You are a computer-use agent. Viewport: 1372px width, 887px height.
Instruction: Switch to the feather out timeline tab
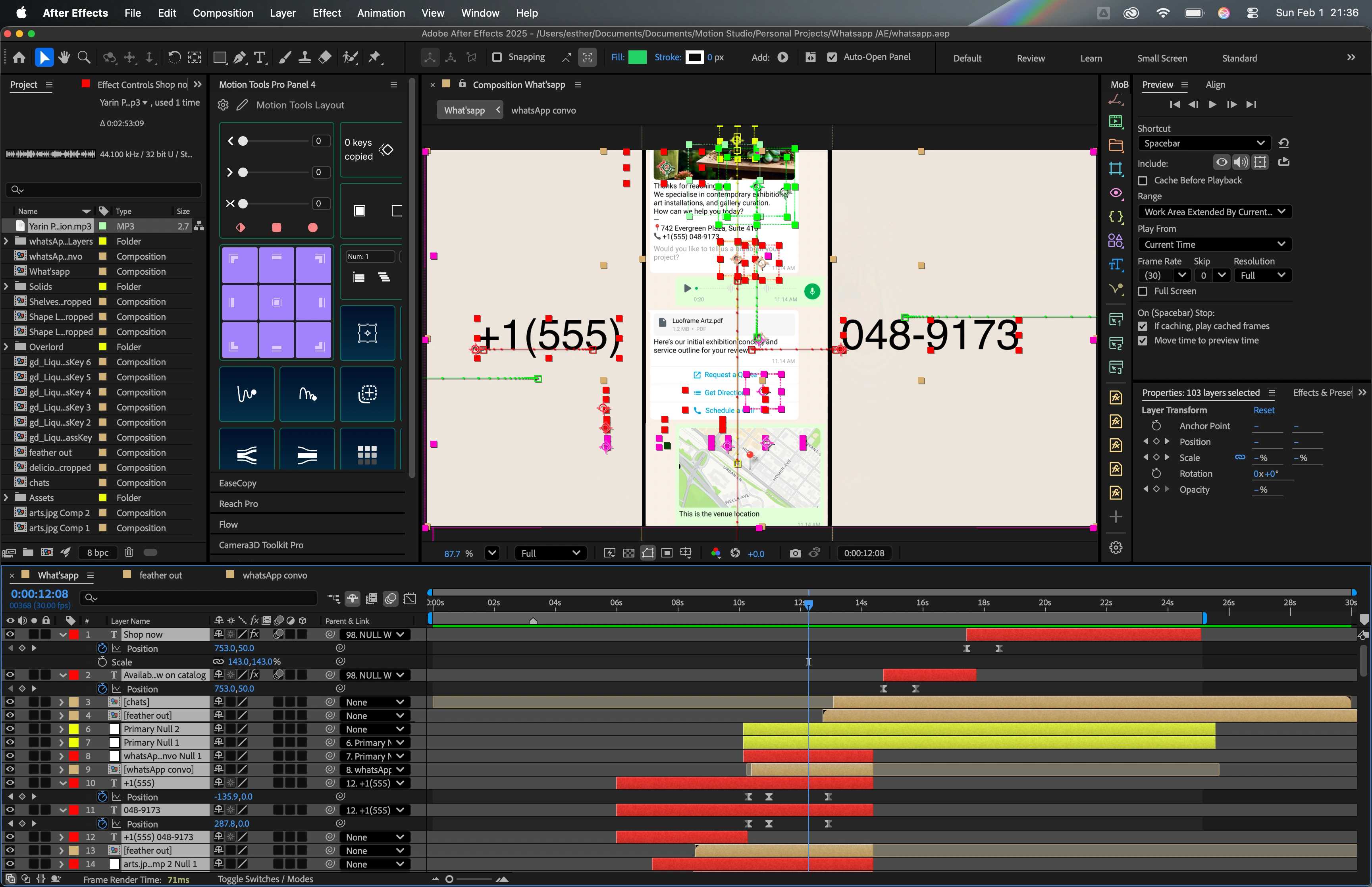(x=161, y=575)
